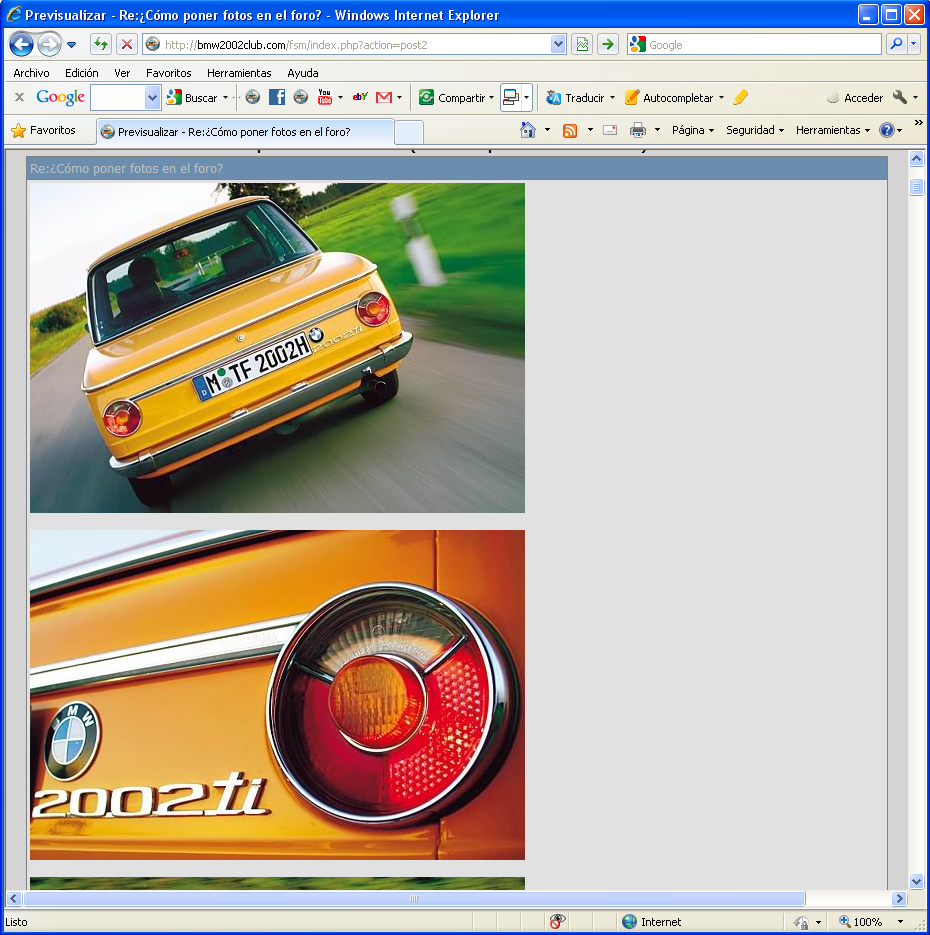Click the Google search box in the navigation bar
The width and height of the screenshot is (930, 935).
tap(754, 45)
